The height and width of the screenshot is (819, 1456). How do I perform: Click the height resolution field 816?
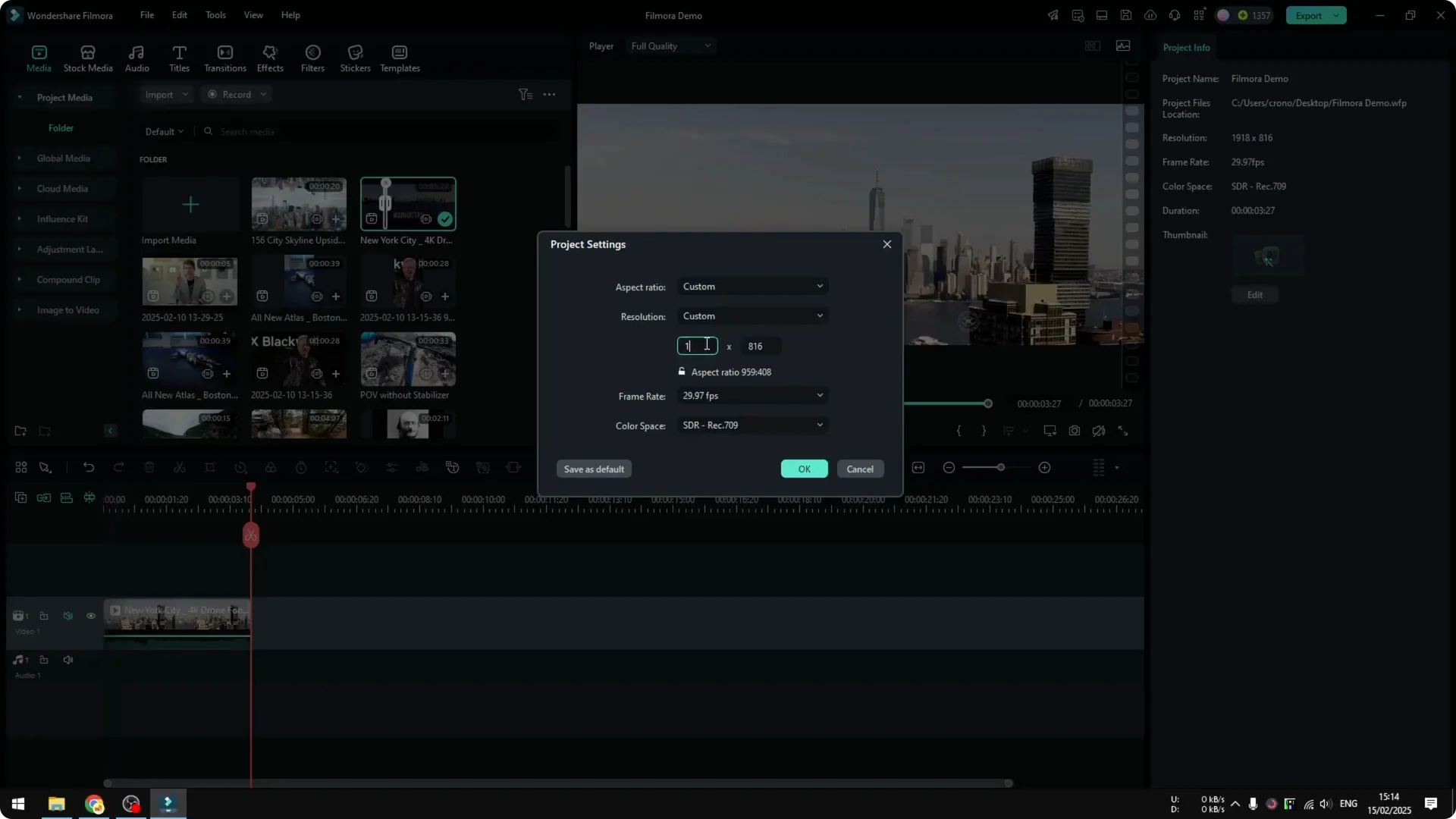click(x=760, y=347)
